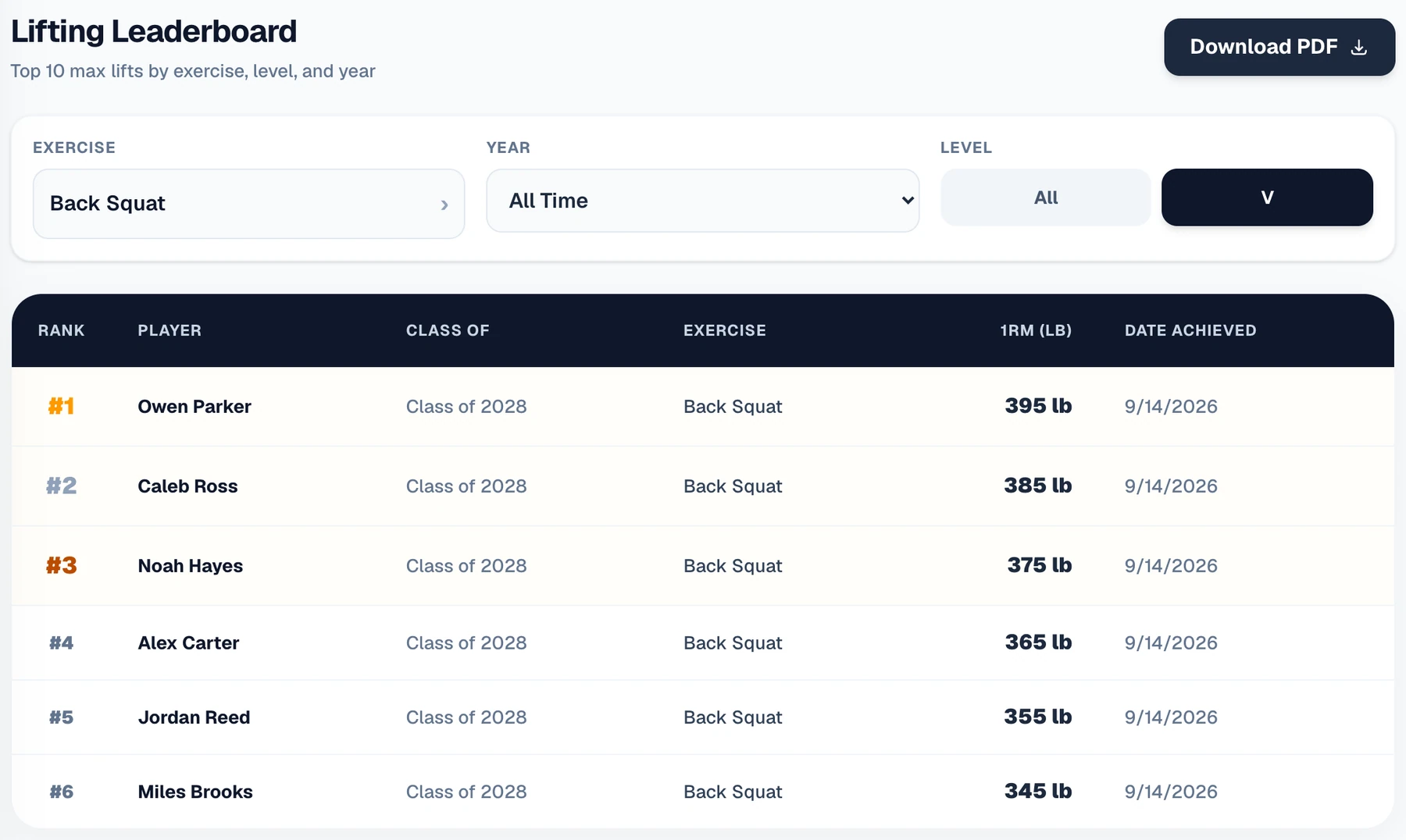
Task: Click the PLAYER column header
Action: pyautogui.click(x=170, y=330)
